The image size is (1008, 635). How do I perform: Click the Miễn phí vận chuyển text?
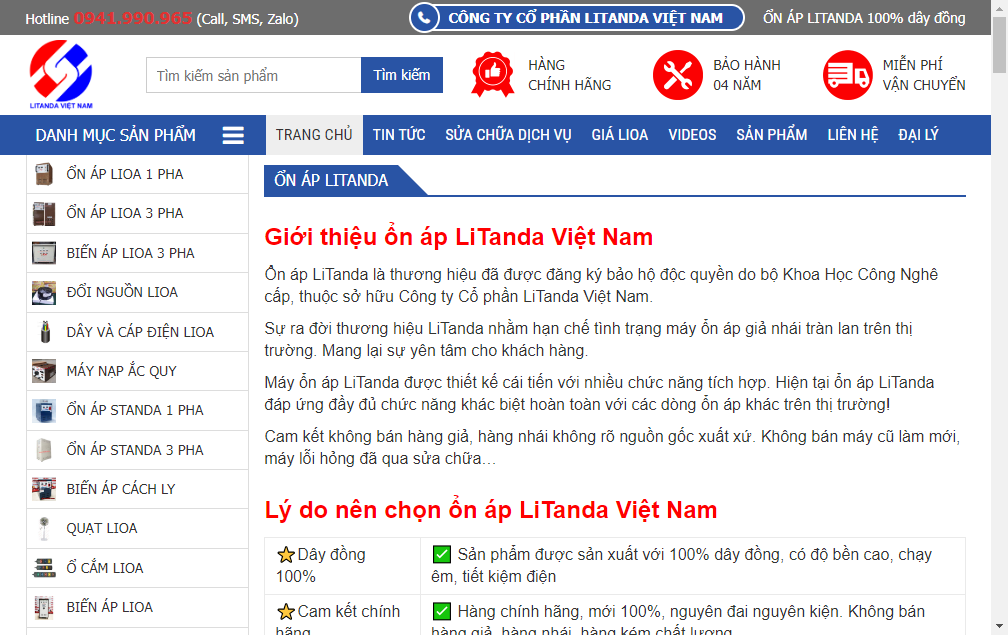pos(924,75)
